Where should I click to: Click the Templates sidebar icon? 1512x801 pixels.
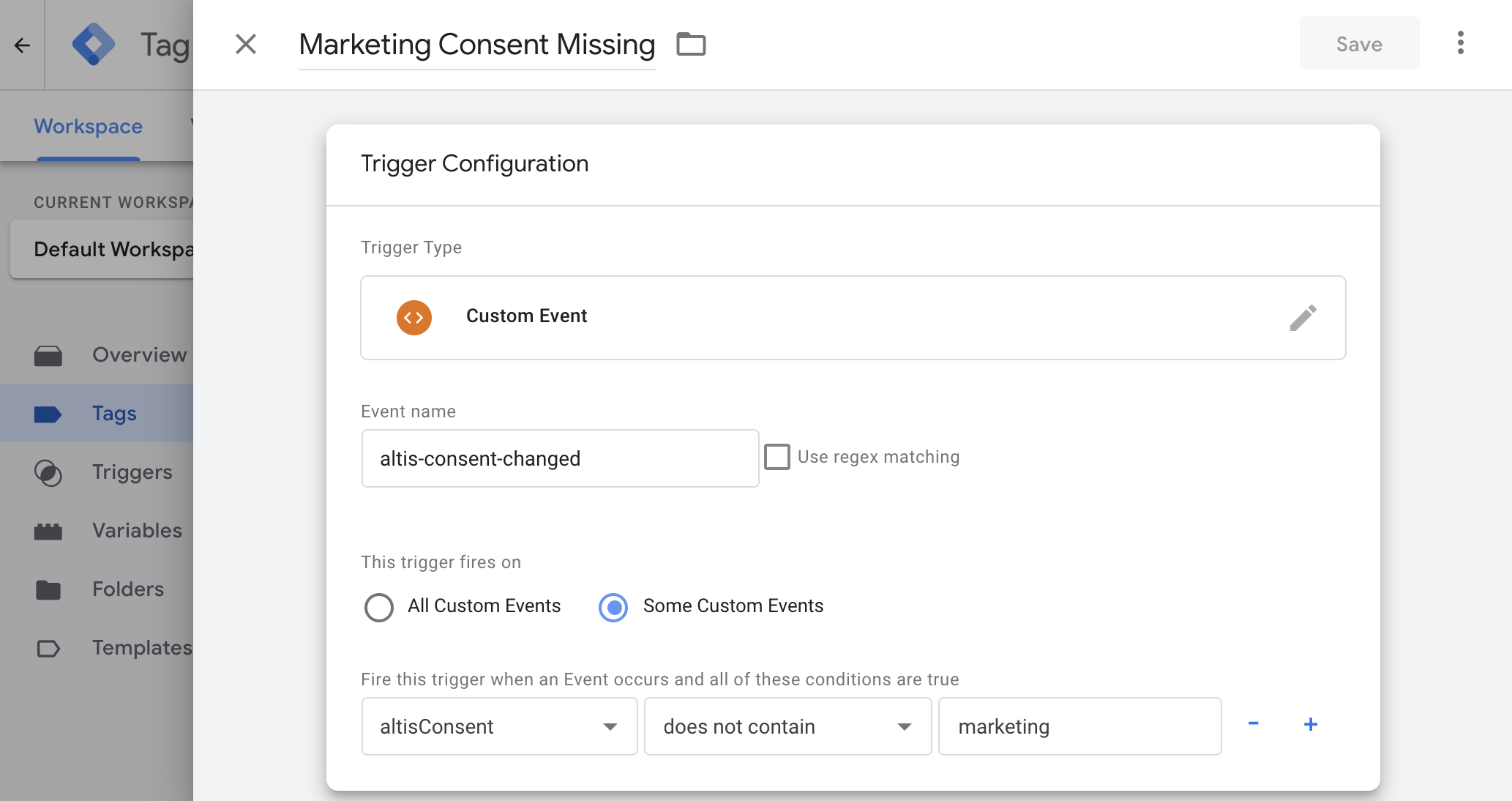tap(48, 649)
